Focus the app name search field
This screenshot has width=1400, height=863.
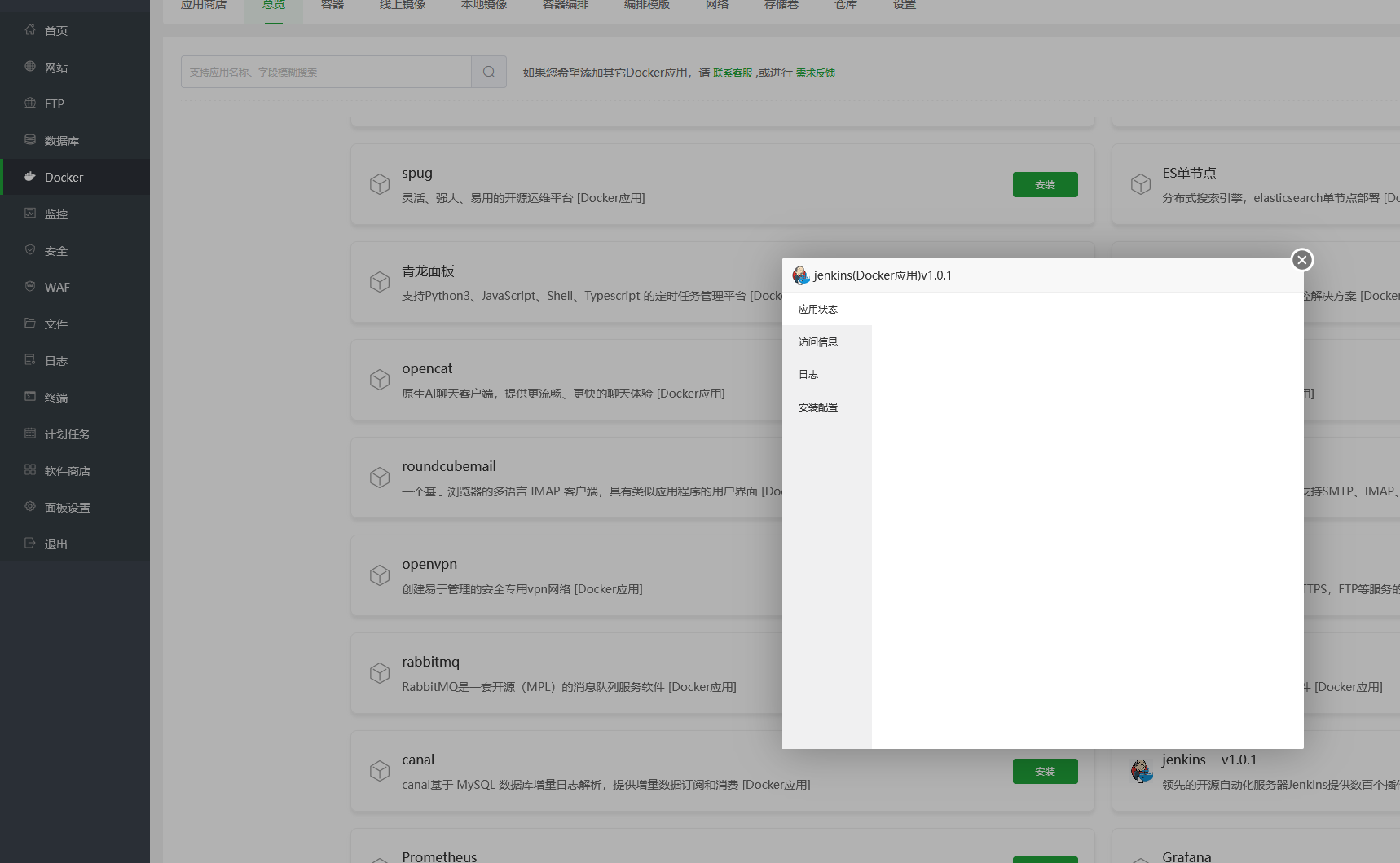click(x=326, y=72)
